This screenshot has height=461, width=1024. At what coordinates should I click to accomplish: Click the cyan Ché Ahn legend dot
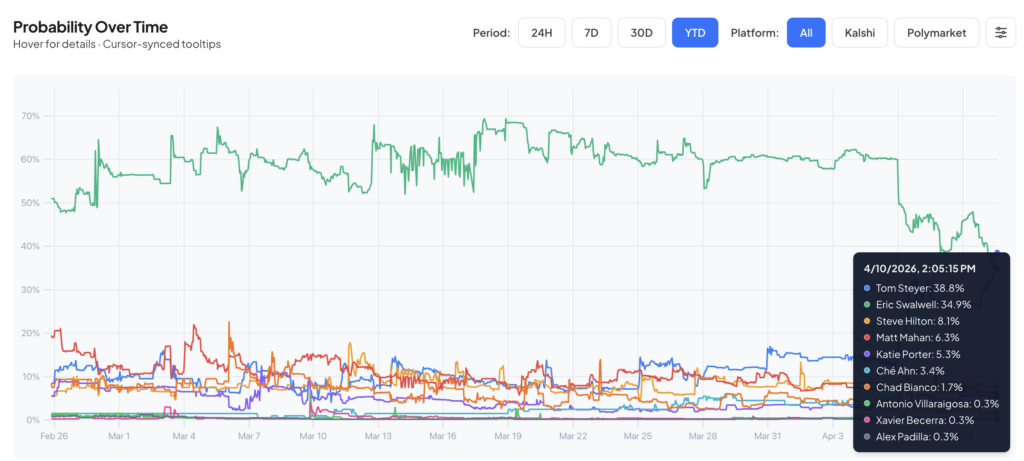(866, 370)
